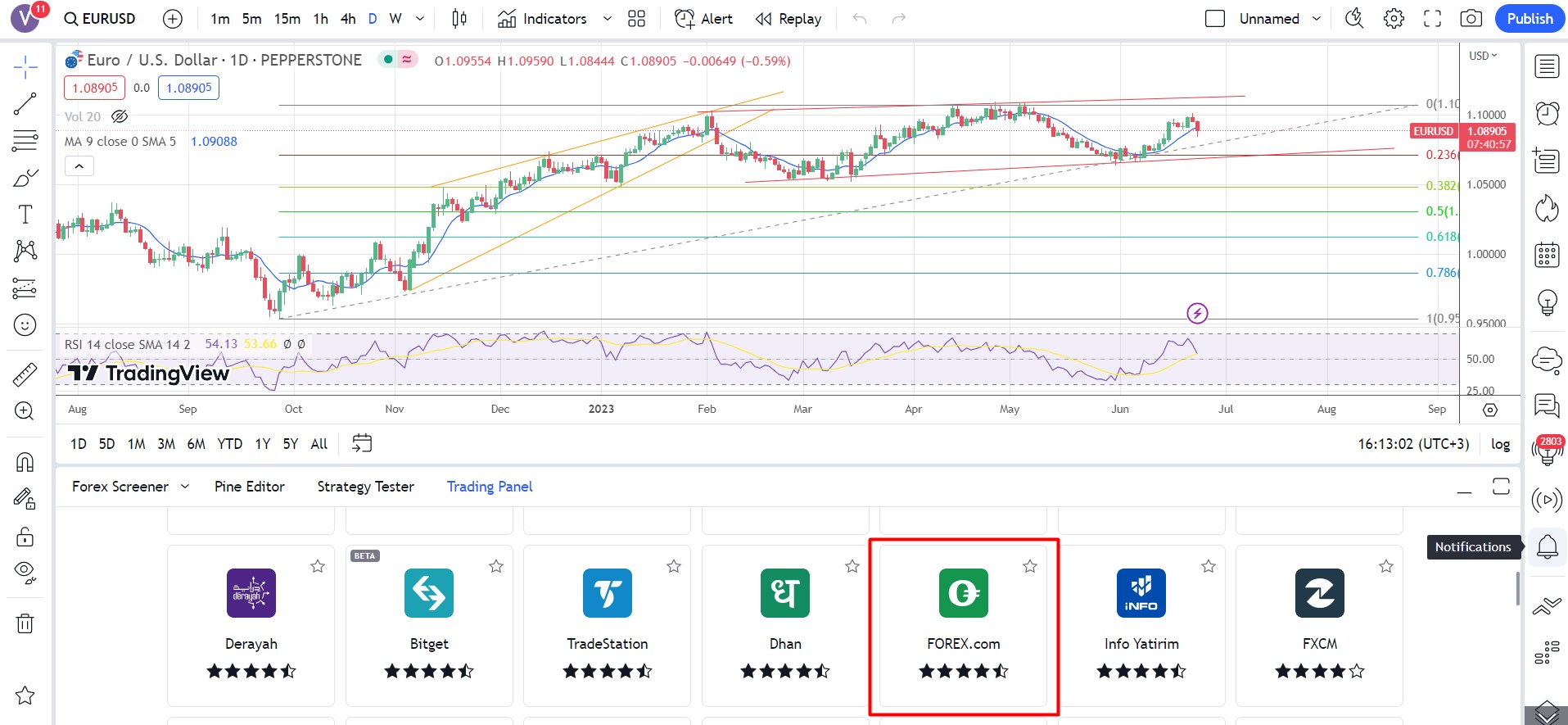1568x725 pixels.
Task: Open the TradeStation broker card
Action: click(x=607, y=626)
